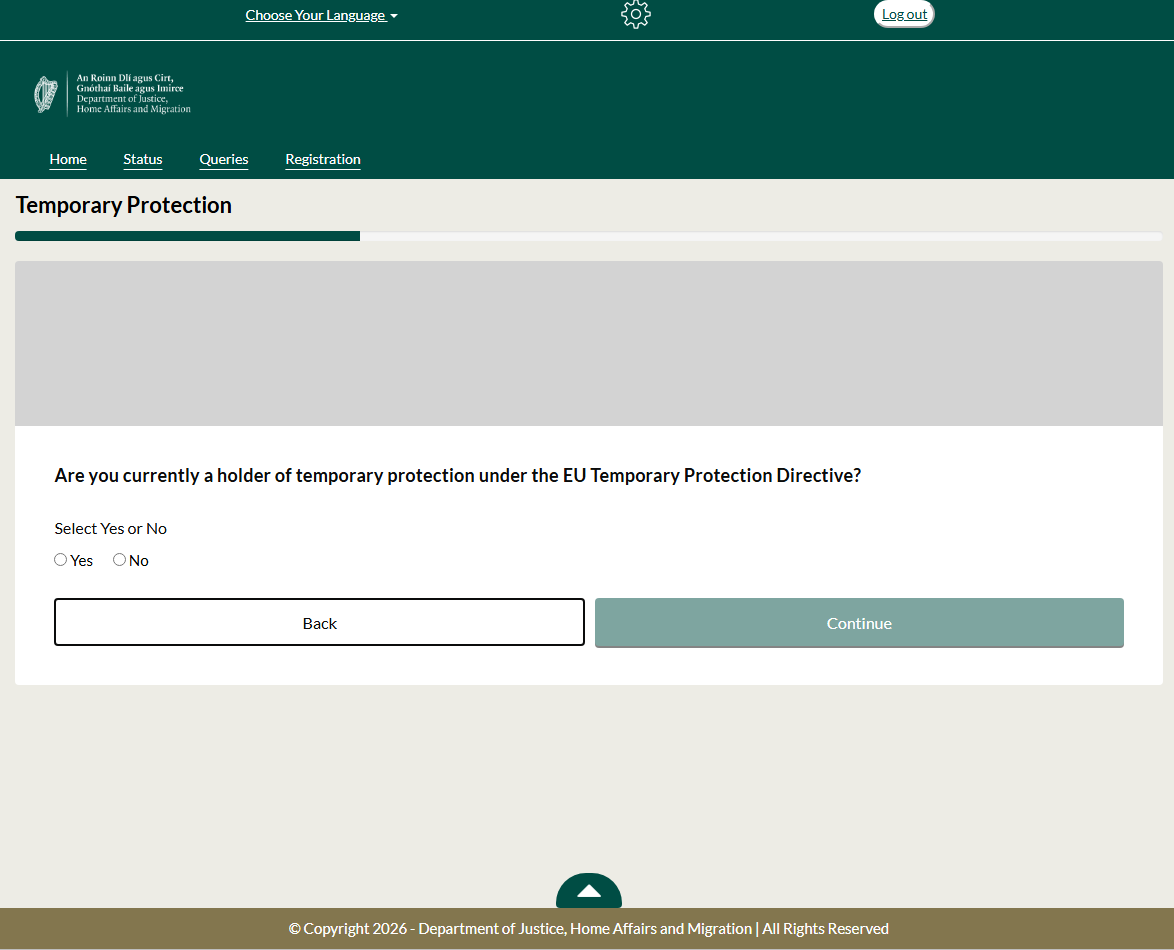The image size is (1174, 950).
Task: Open the Registration menu item
Action: tap(323, 159)
